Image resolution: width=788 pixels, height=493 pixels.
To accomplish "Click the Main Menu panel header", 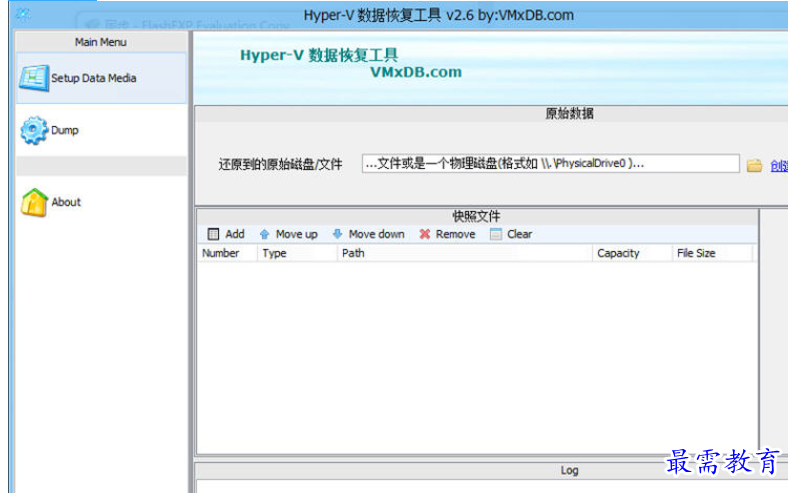I will (101, 42).
